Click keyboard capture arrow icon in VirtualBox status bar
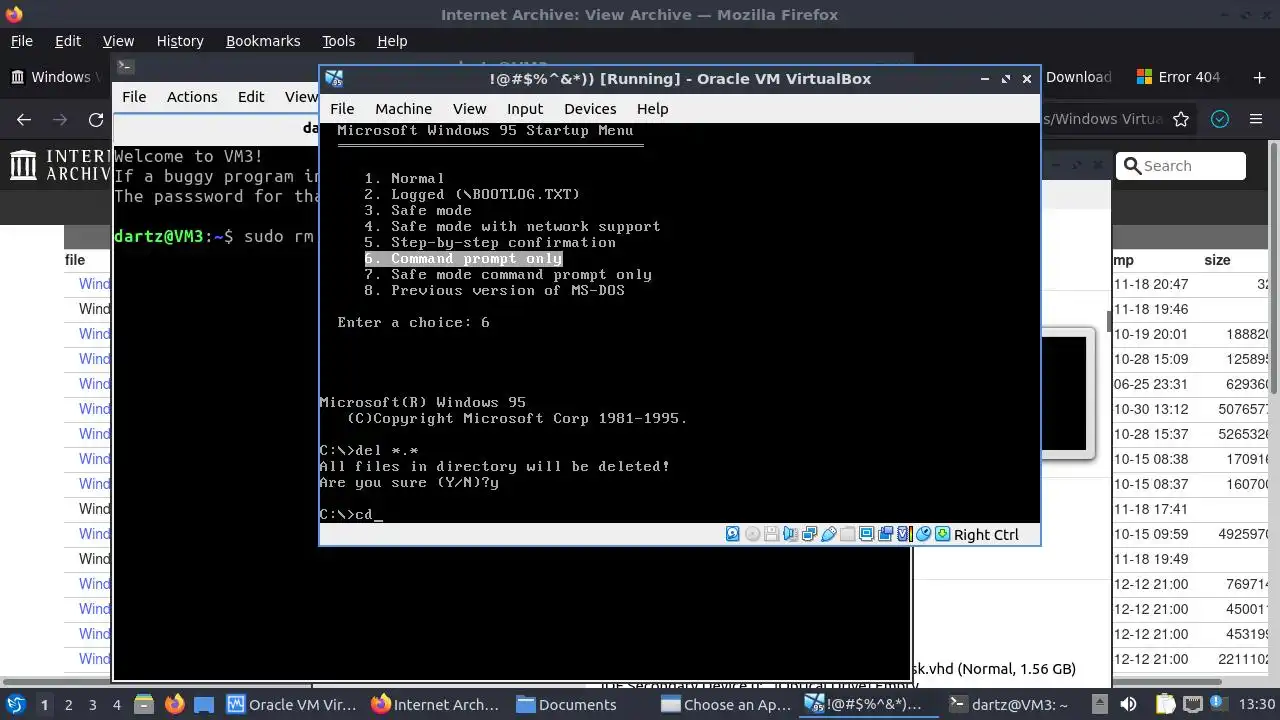 942,534
